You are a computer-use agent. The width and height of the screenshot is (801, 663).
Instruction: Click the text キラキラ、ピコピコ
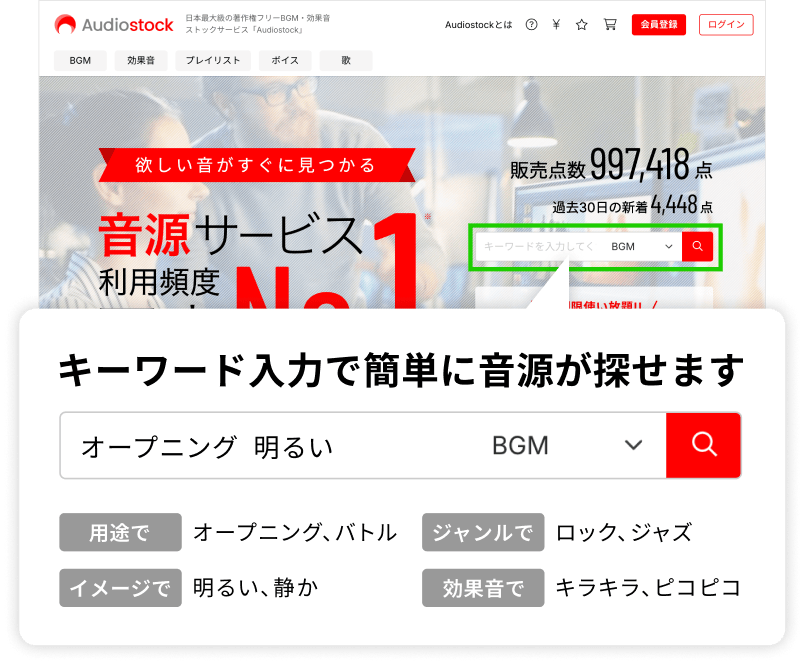(648, 588)
